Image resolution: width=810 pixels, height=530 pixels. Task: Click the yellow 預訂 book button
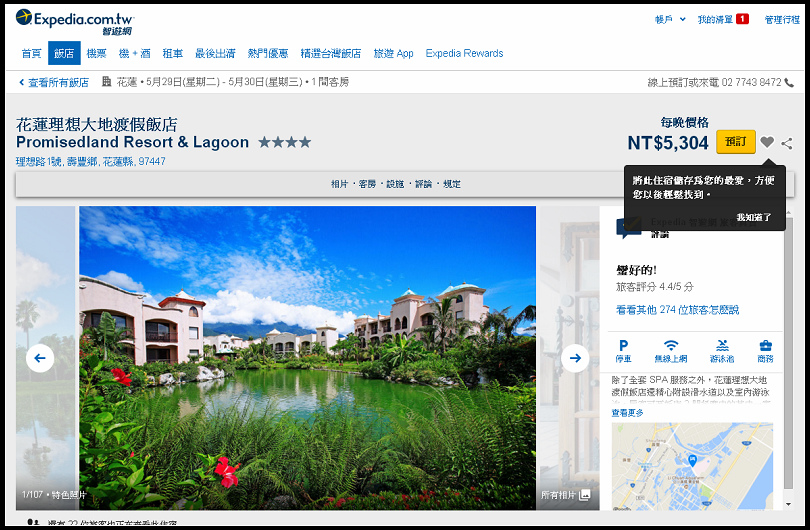click(736, 142)
